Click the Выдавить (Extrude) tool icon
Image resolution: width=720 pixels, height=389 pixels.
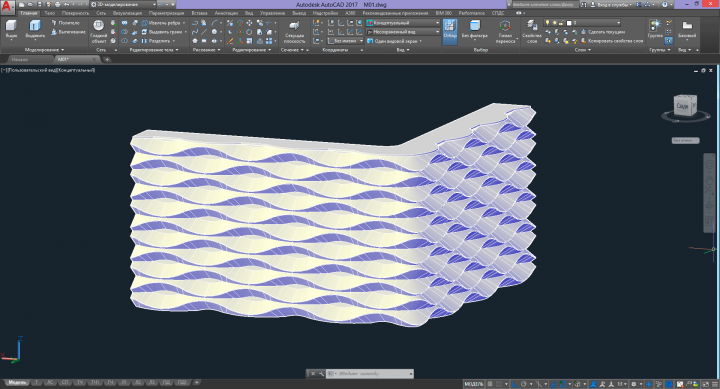click(35, 28)
